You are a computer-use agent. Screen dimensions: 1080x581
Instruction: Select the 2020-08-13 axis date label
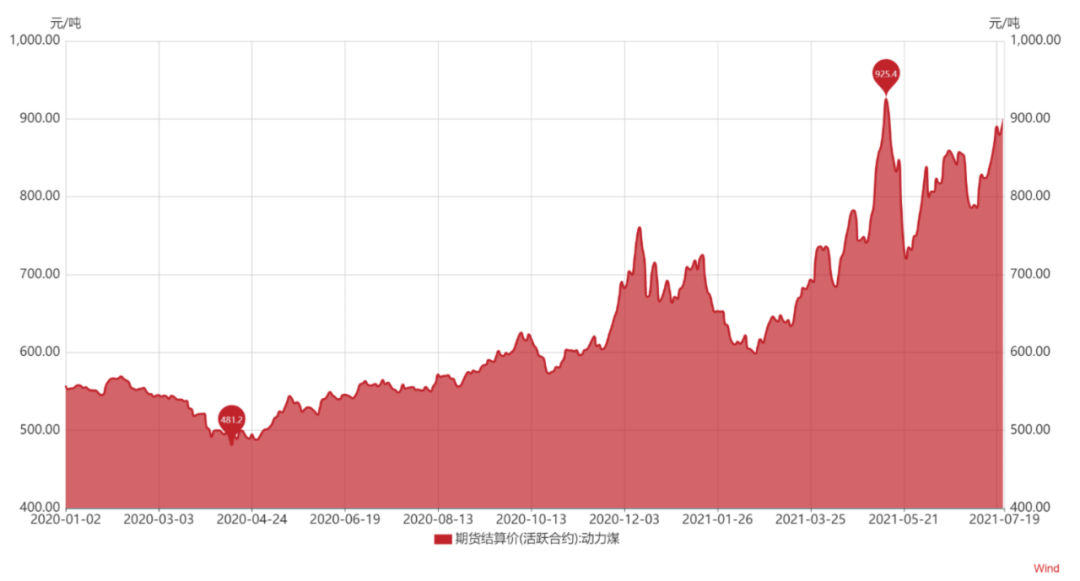438,520
